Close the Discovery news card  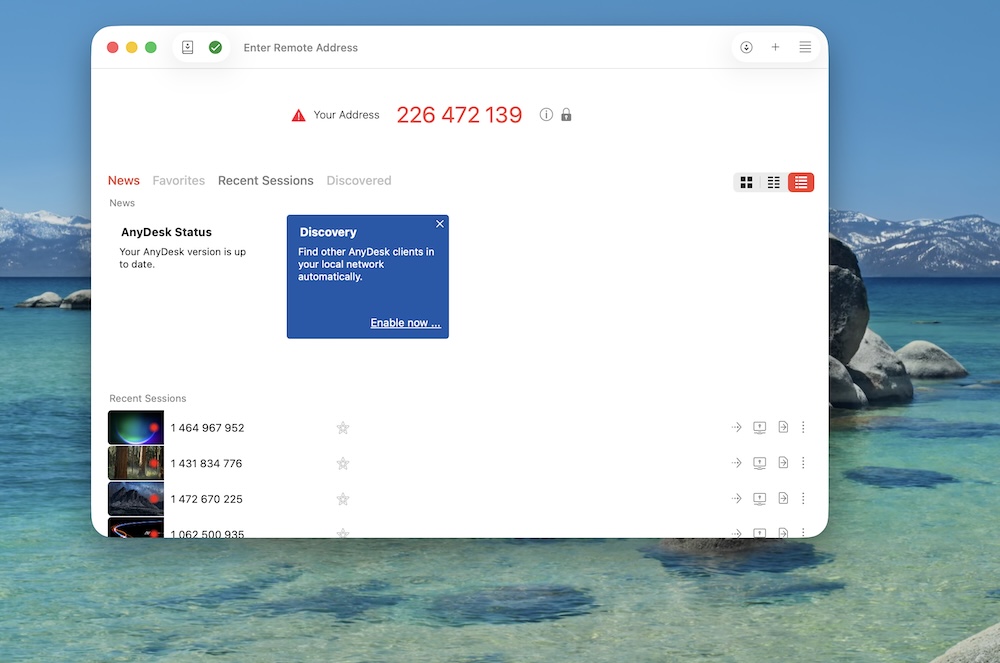point(439,224)
